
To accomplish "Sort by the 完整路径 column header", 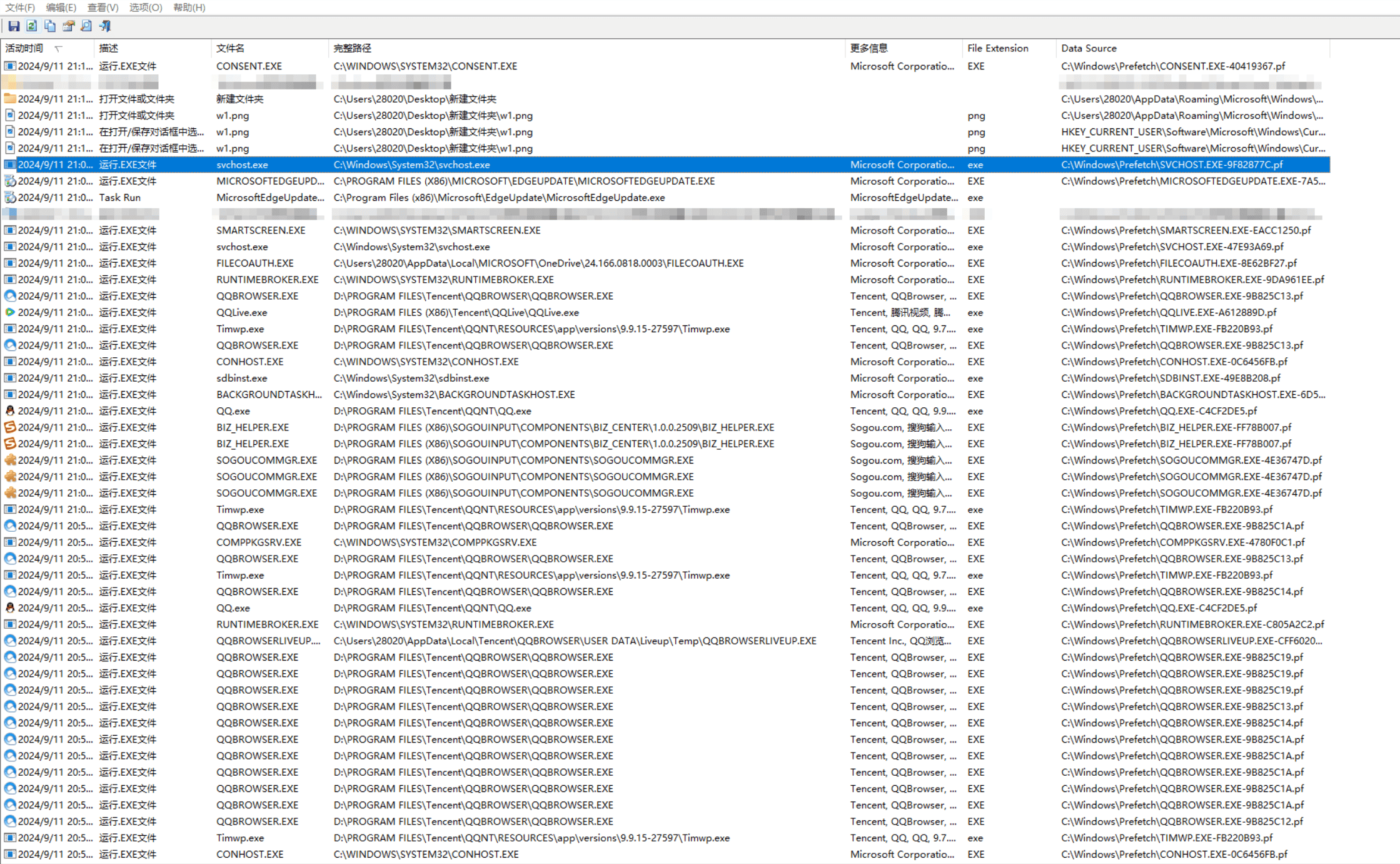I will point(587,48).
